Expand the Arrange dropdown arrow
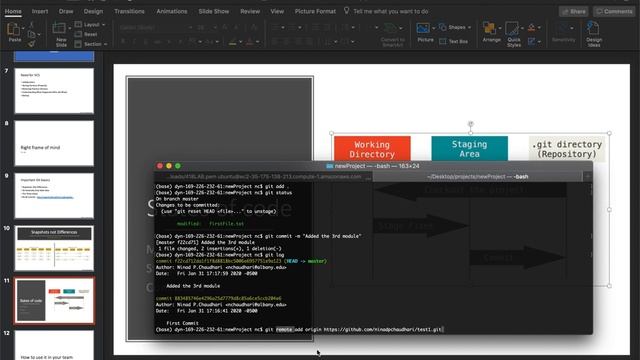The height and width of the screenshot is (360, 640). (500, 28)
